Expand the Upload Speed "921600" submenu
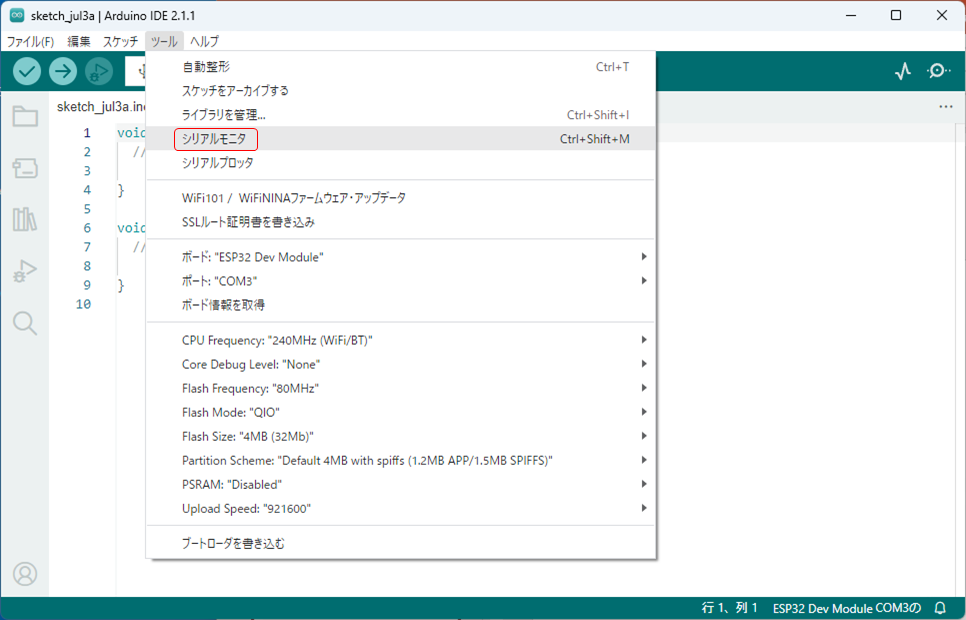 401,508
